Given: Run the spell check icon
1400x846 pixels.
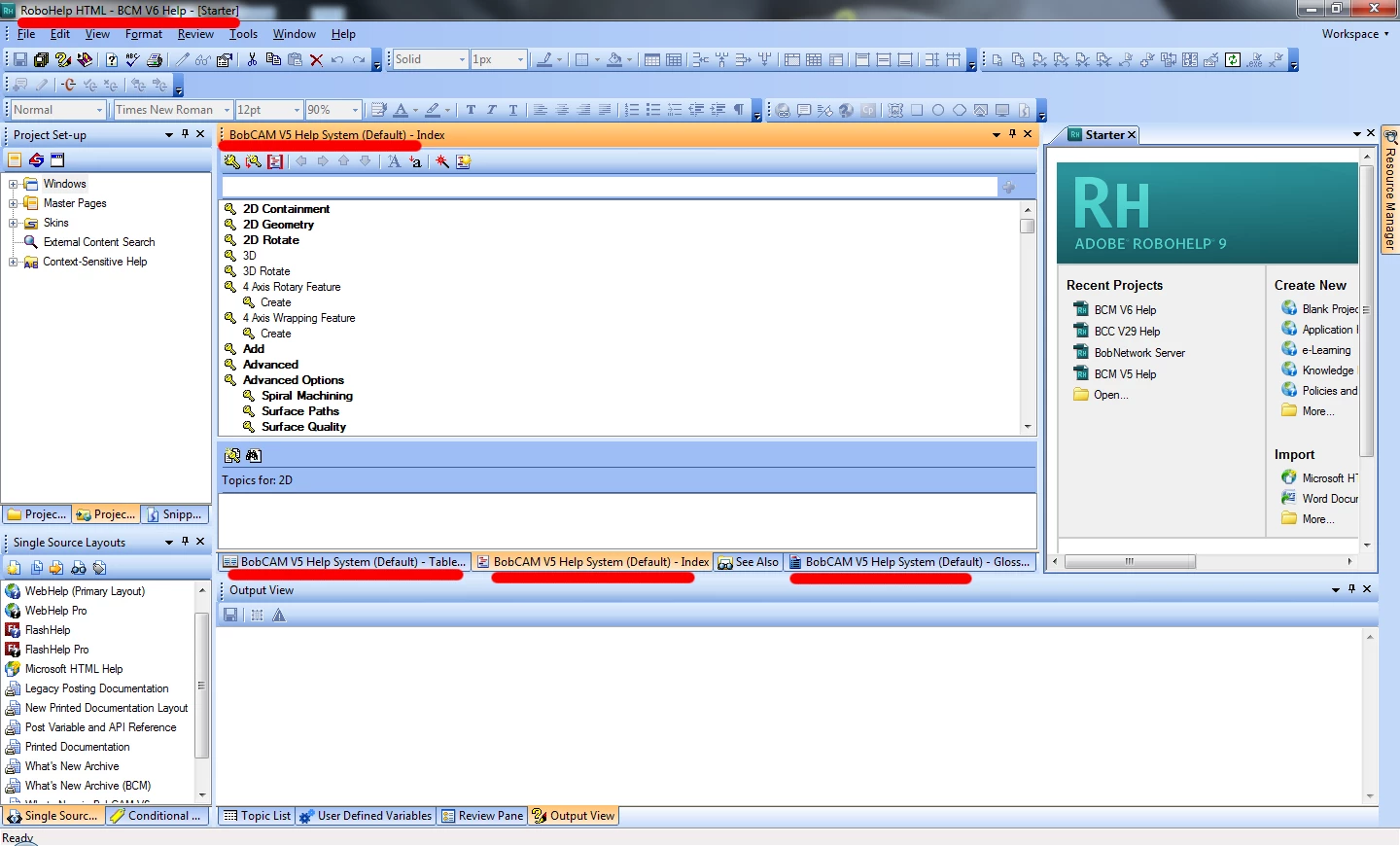Looking at the screenshot, I should coord(132,59).
